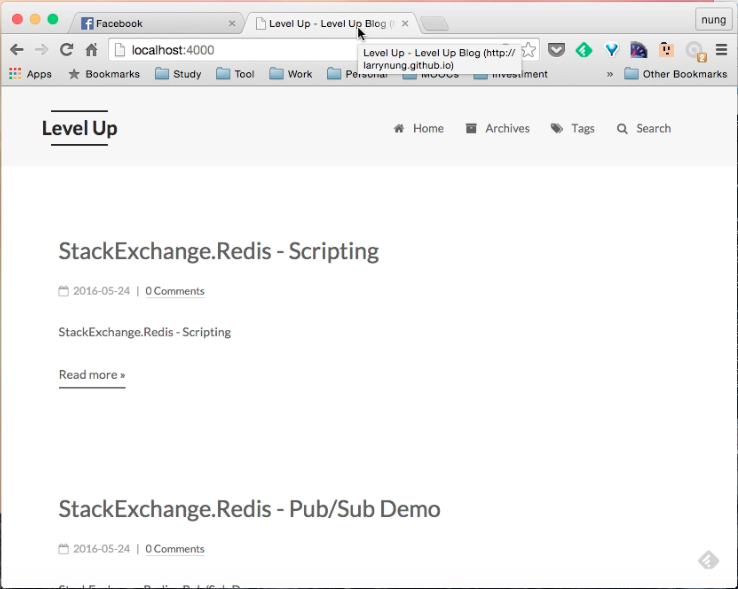Viewport: 738px width, 589px height.
Task: Open Tags in the blog navigation
Action: (x=572, y=129)
